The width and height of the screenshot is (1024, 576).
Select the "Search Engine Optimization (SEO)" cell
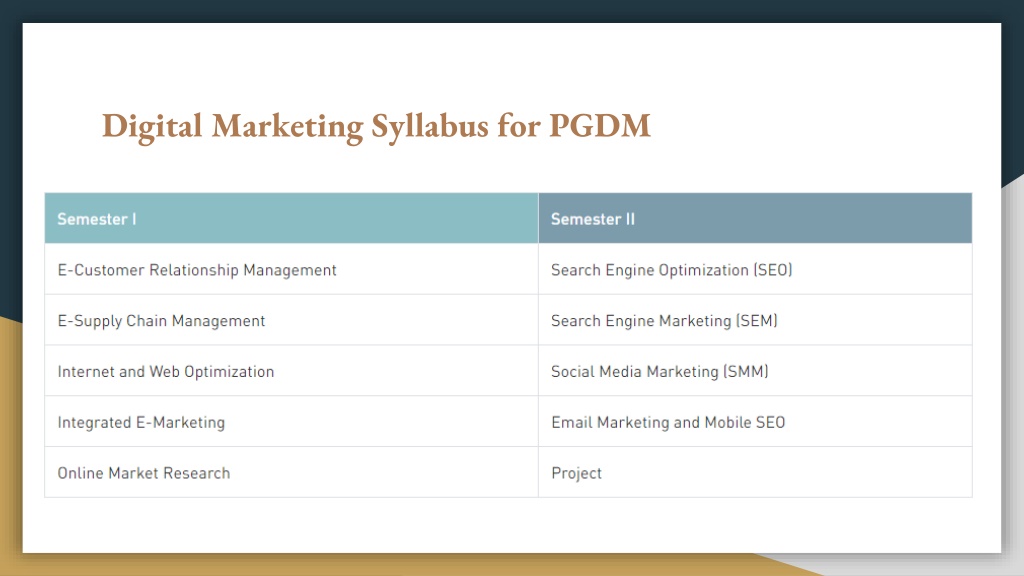tap(755, 269)
